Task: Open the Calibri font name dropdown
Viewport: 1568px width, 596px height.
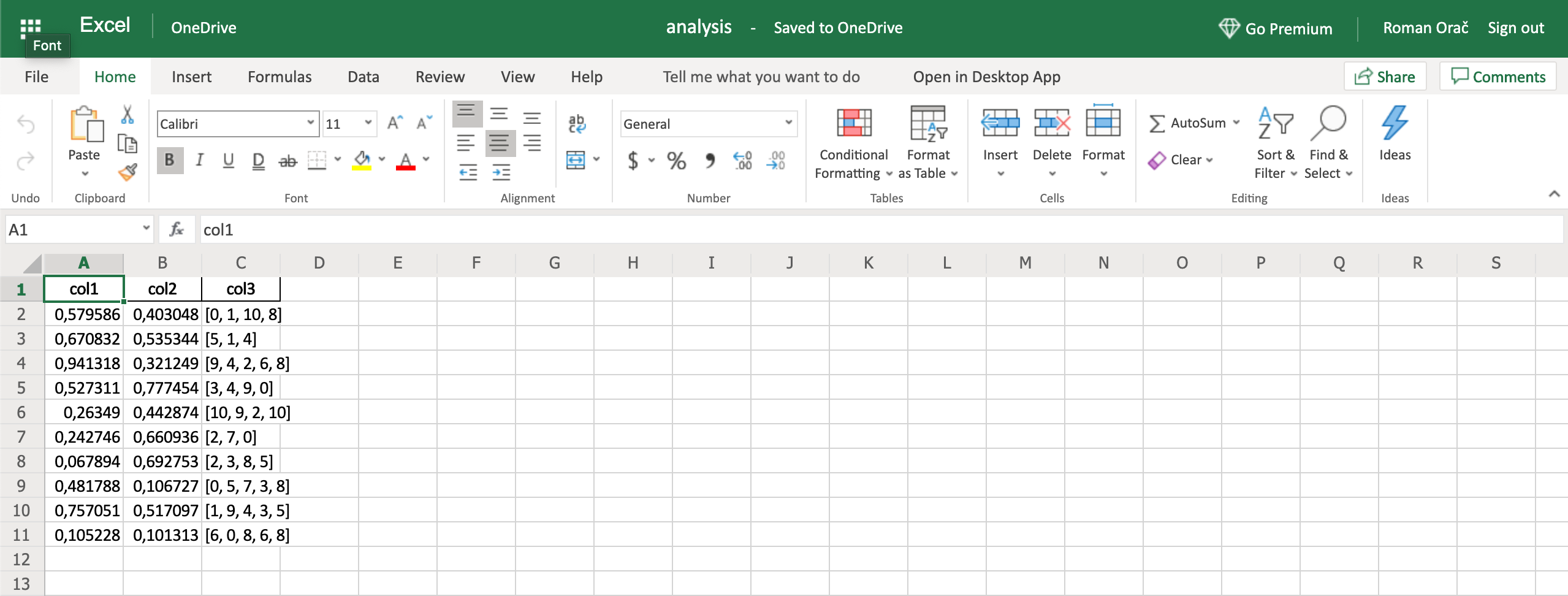Action: coord(310,123)
